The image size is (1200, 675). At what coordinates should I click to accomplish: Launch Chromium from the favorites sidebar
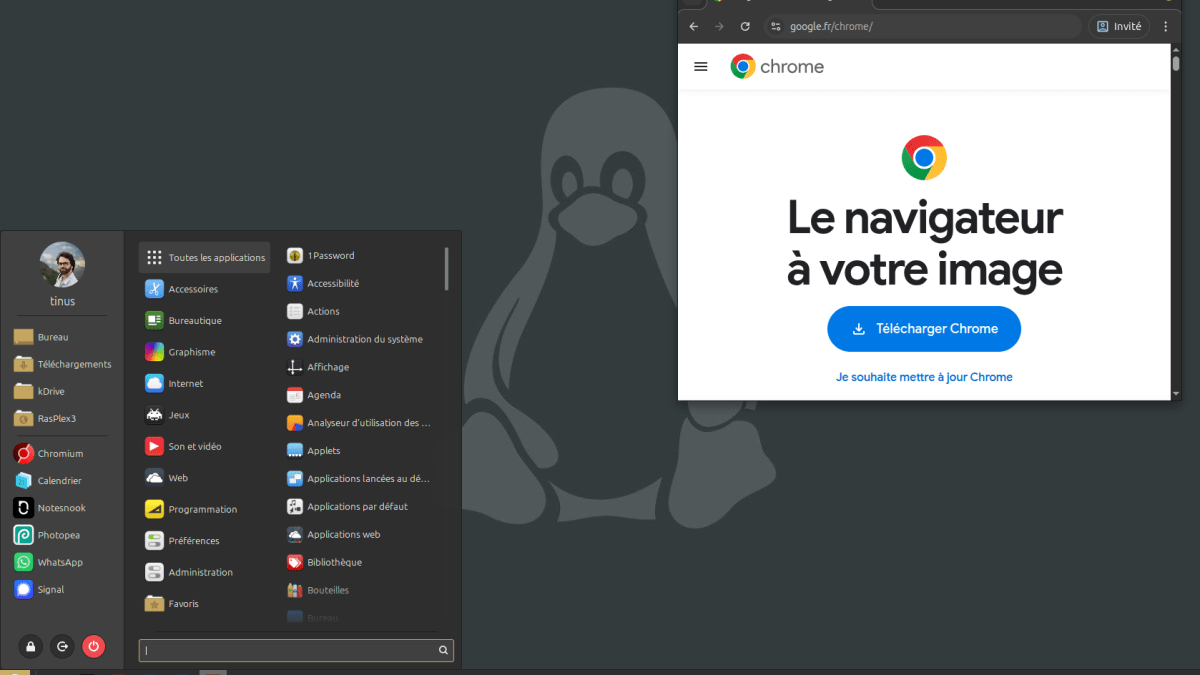point(60,454)
